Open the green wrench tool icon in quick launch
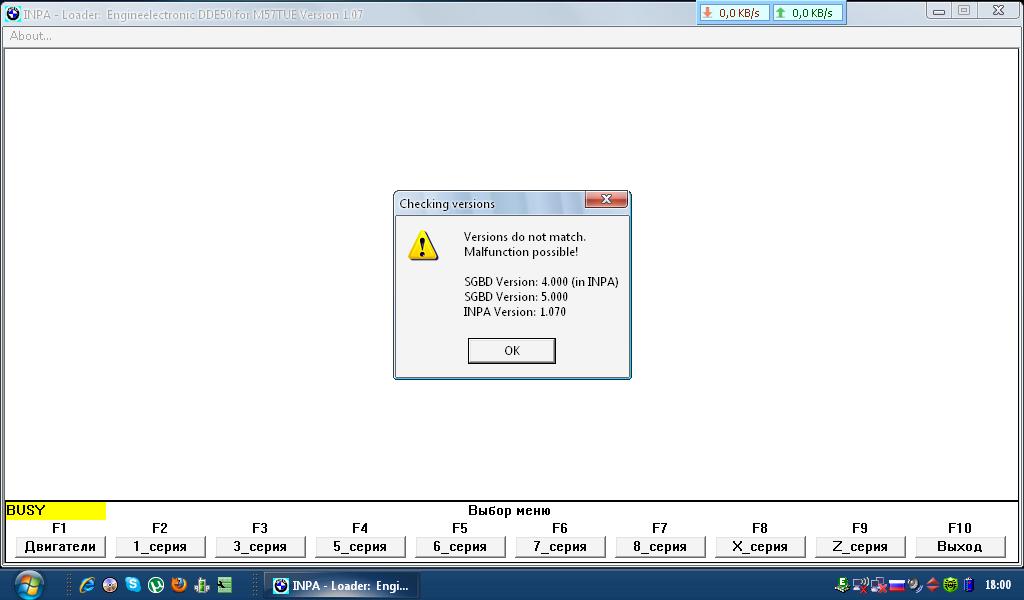 coord(225,585)
